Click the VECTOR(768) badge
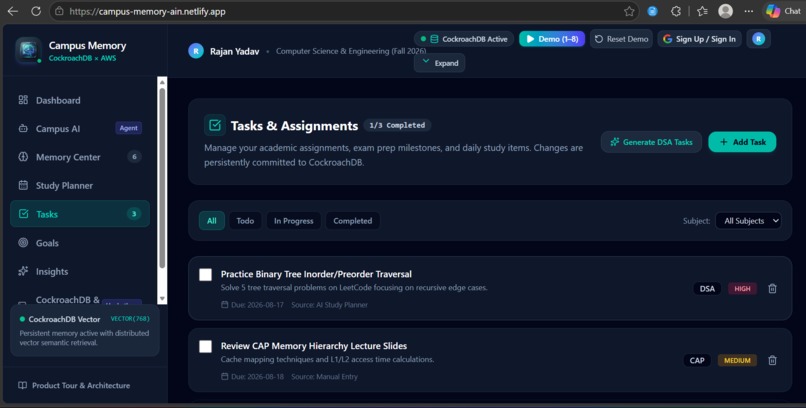The image size is (806, 408). [130, 319]
